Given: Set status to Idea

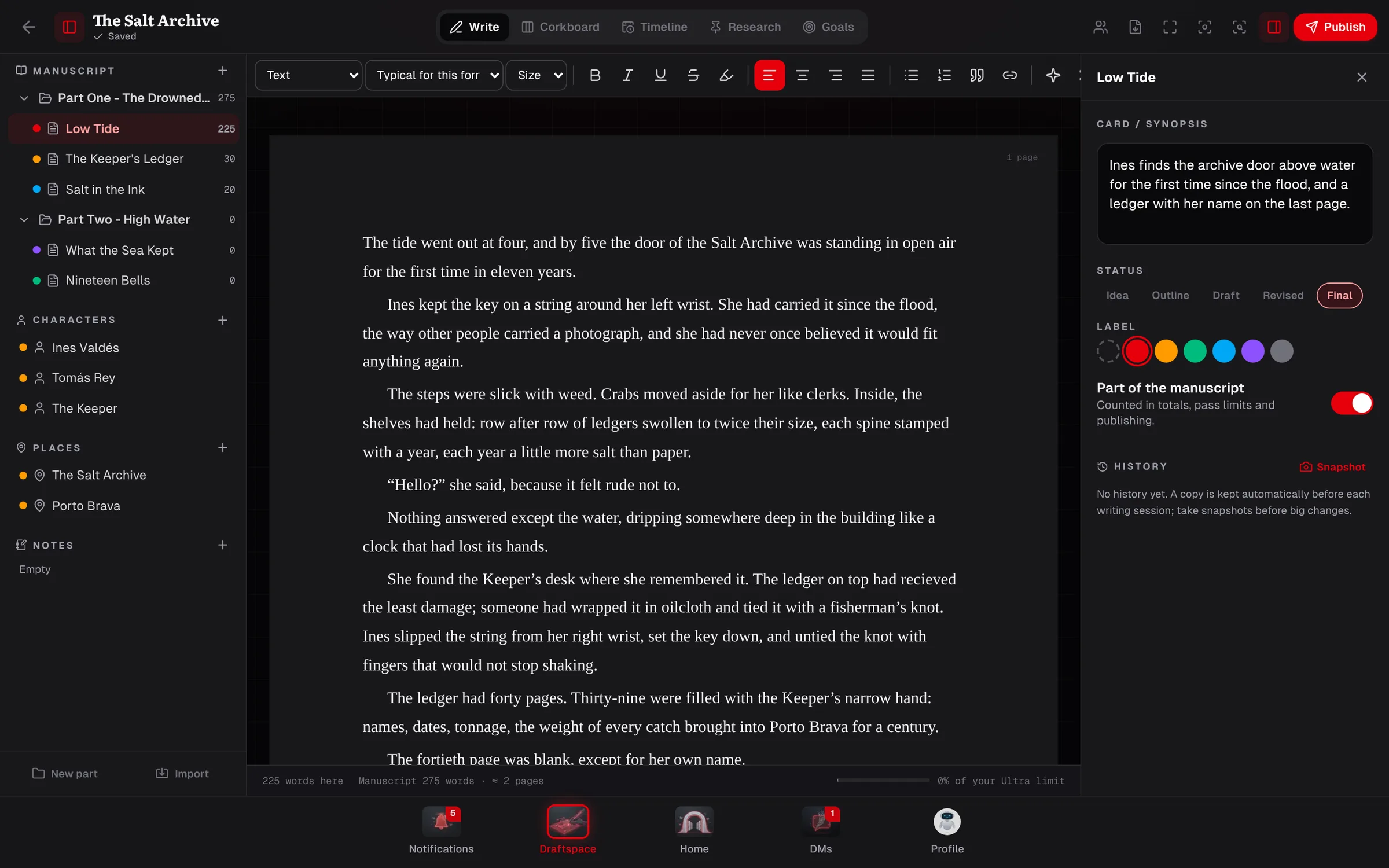Looking at the screenshot, I should (1117, 296).
